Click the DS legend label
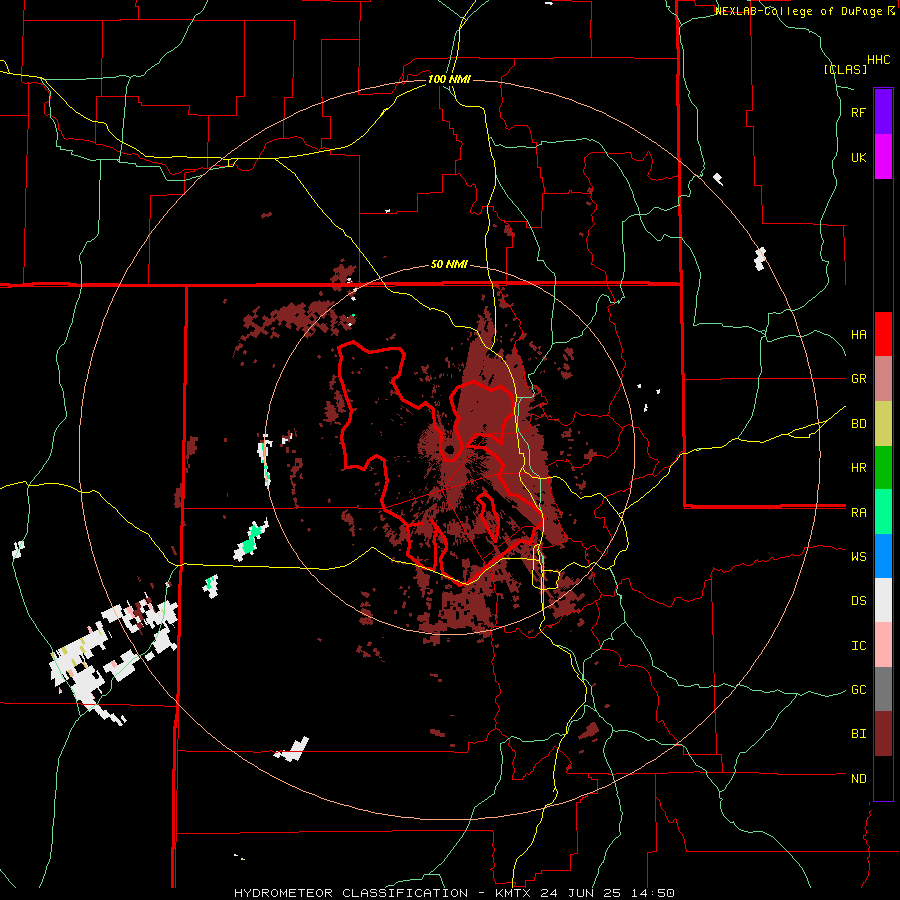The width and height of the screenshot is (900, 900). click(x=858, y=601)
